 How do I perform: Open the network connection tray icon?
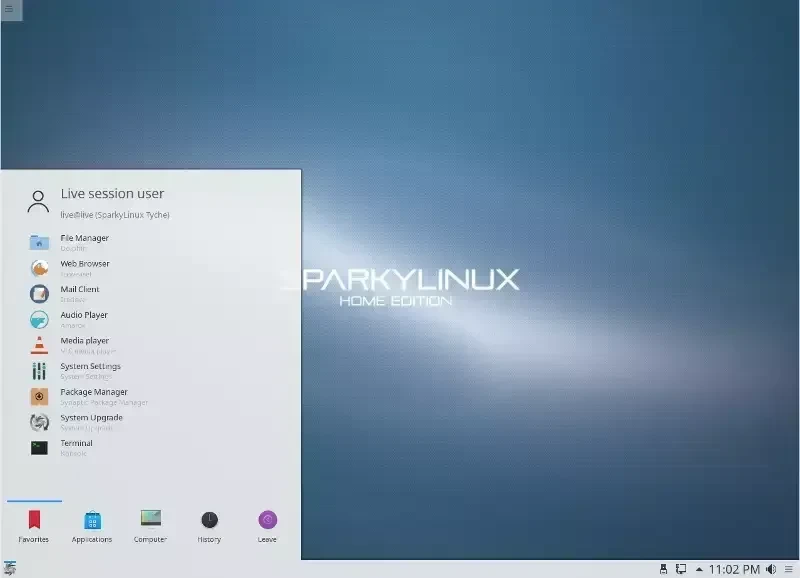(x=681, y=569)
